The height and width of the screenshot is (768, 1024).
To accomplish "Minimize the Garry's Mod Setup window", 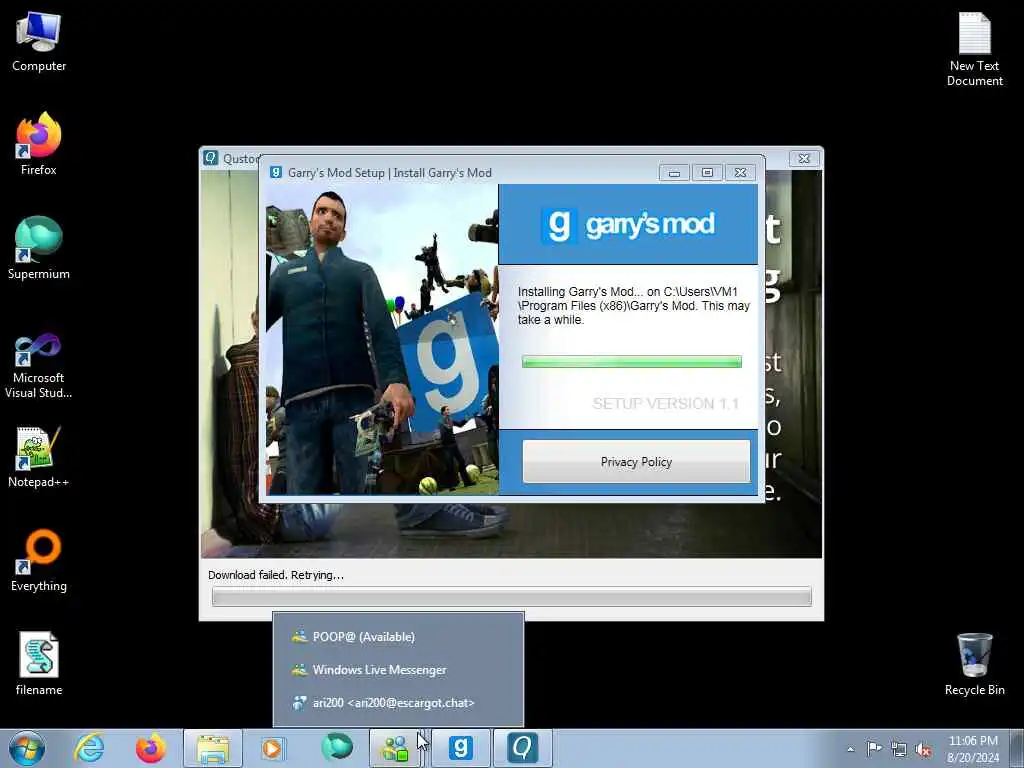I will click(675, 173).
